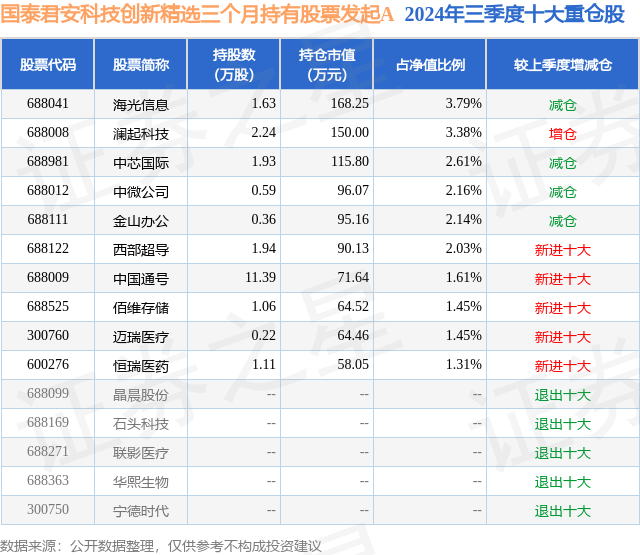This screenshot has width=640, height=555.
Task: Click stock code 300760 for 迈瑞医疗
Action: click(x=48, y=335)
